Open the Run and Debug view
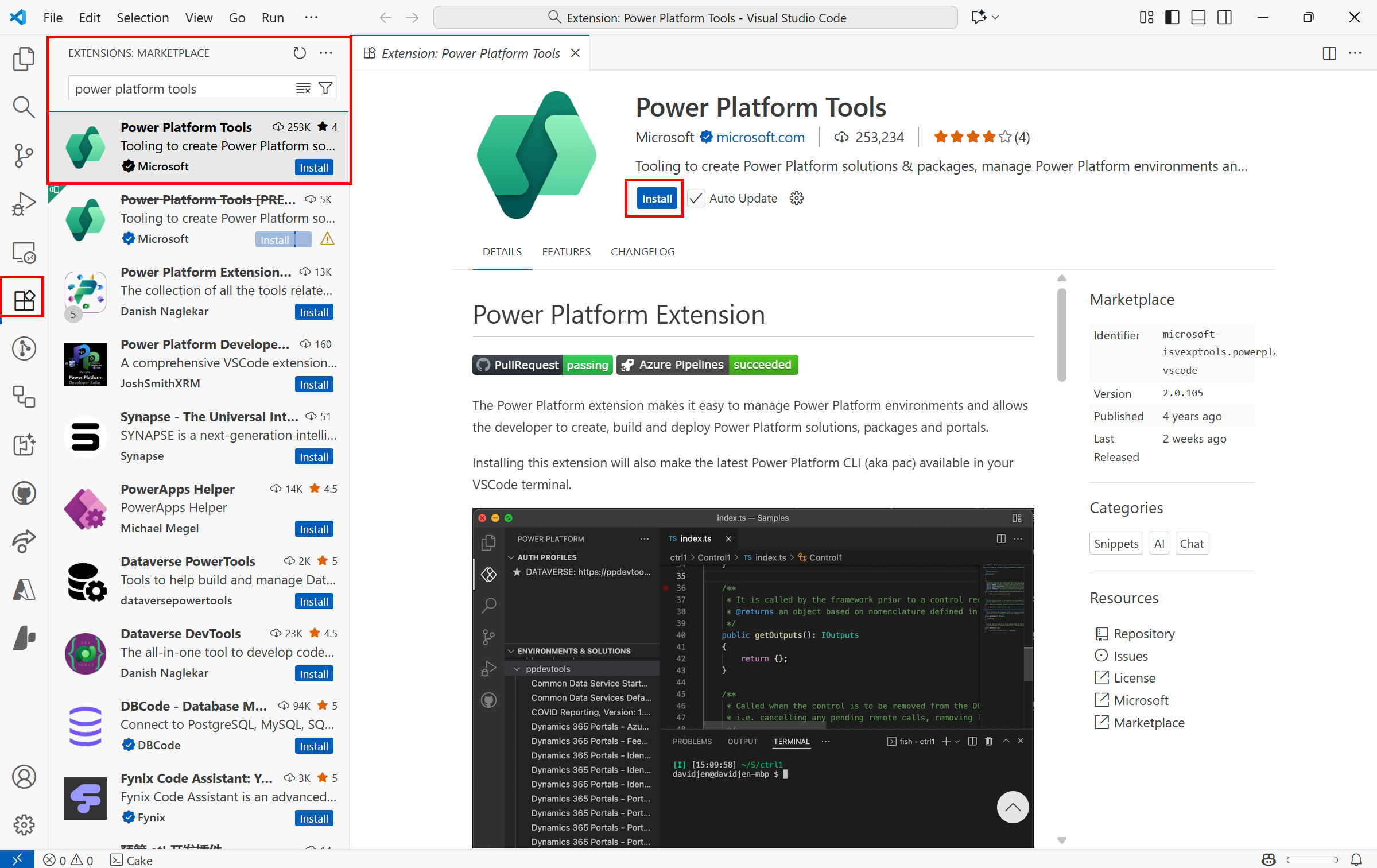The height and width of the screenshot is (868, 1377). [24, 203]
